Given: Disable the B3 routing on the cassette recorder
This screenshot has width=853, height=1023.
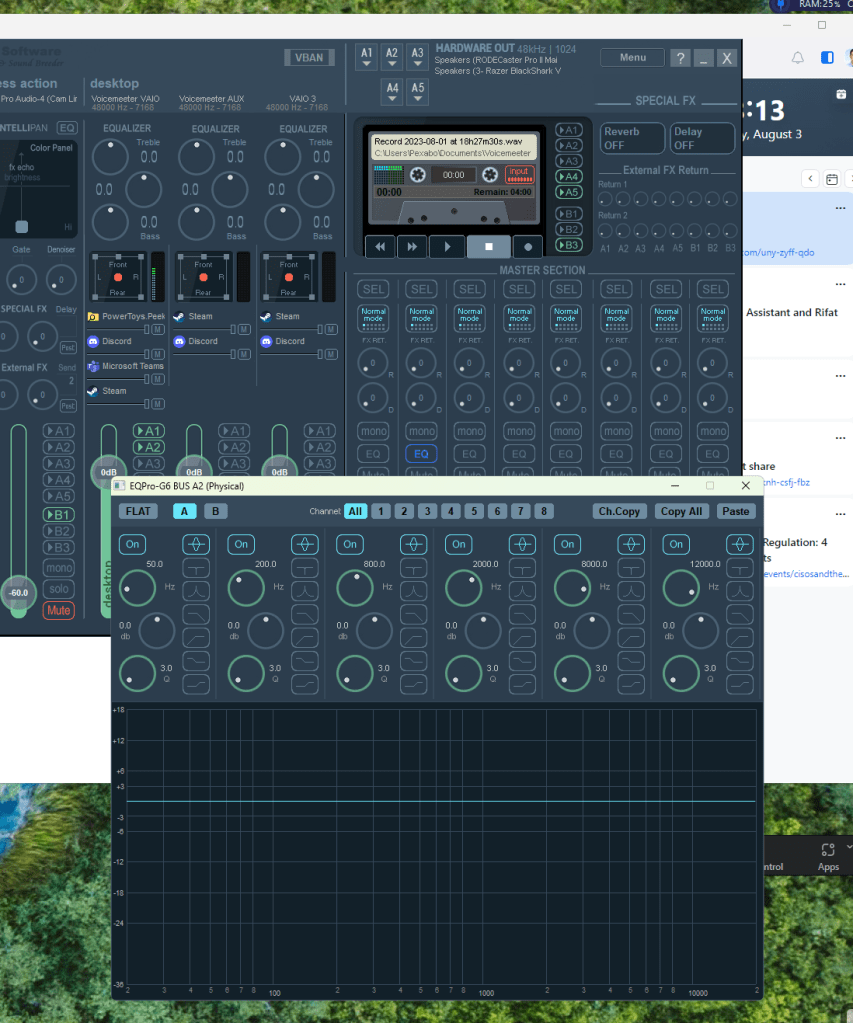Looking at the screenshot, I should pyautogui.click(x=568, y=245).
